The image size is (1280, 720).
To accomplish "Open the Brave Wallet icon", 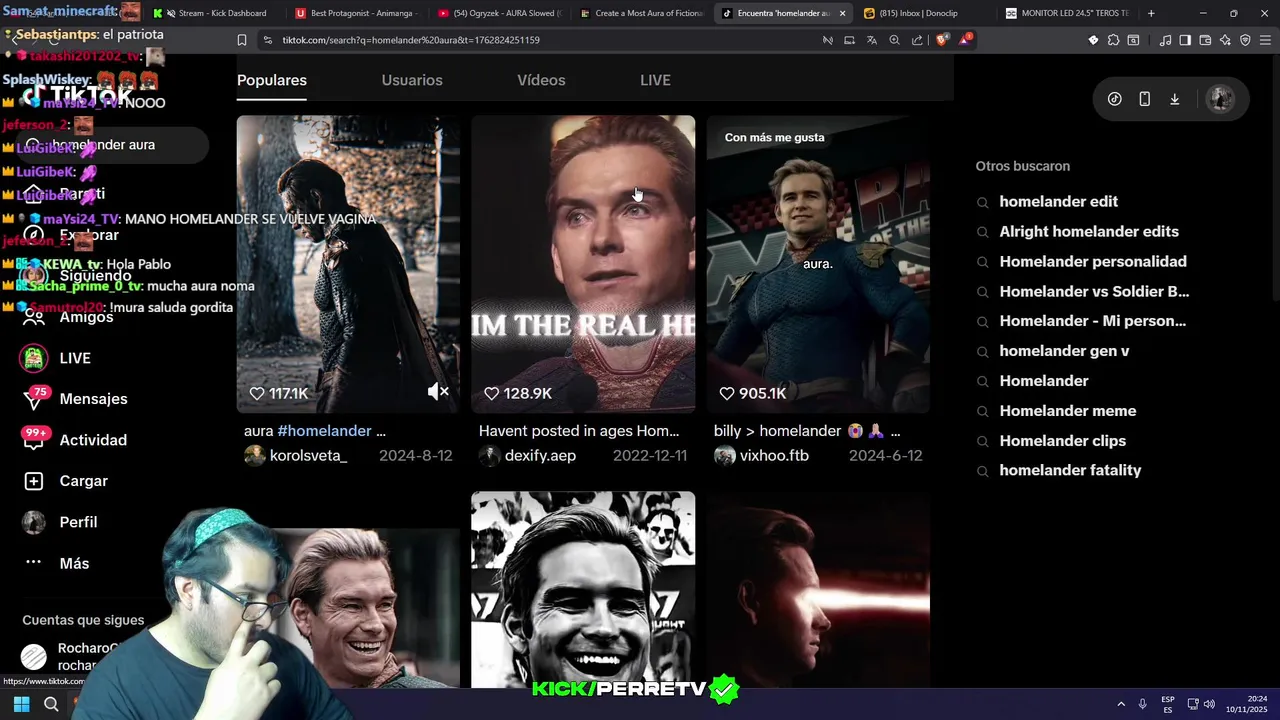I will (x=1205, y=40).
